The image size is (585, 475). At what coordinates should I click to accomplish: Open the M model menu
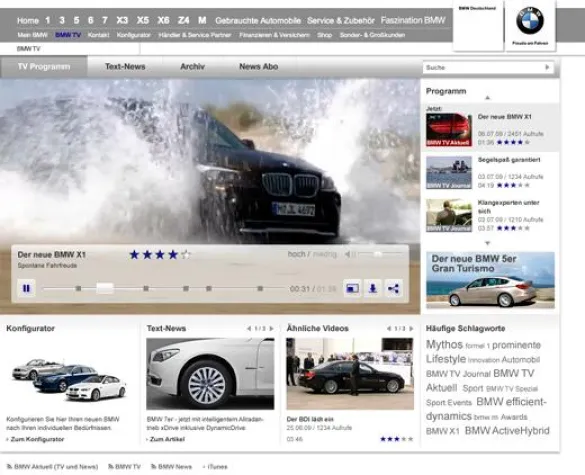[x=202, y=20]
